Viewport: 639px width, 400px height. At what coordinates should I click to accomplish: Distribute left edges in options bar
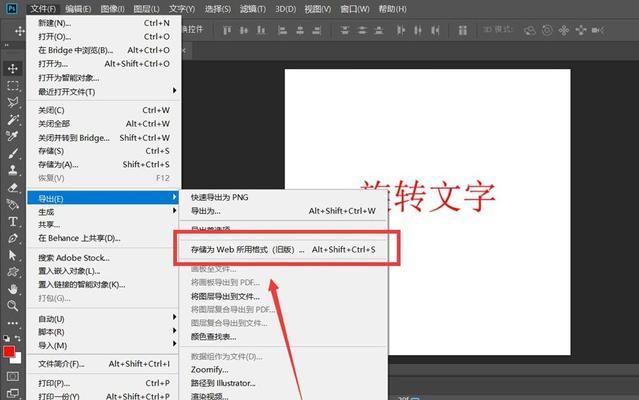(x=401, y=30)
